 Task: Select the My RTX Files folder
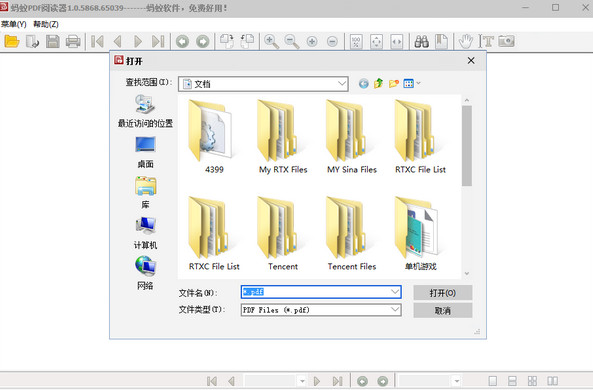pos(283,137)
